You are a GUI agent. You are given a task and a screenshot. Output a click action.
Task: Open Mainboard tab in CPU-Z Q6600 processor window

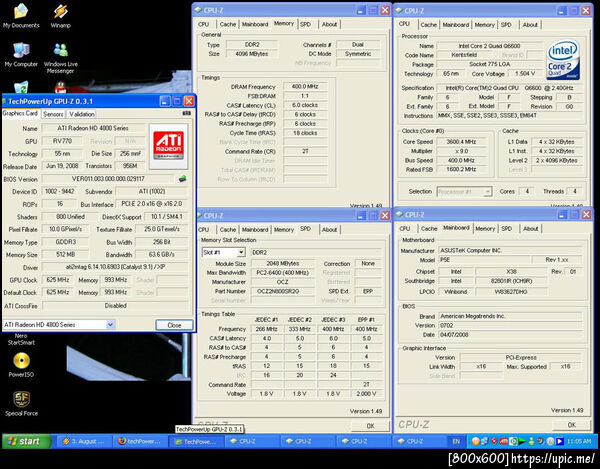(x=456, y=24)
